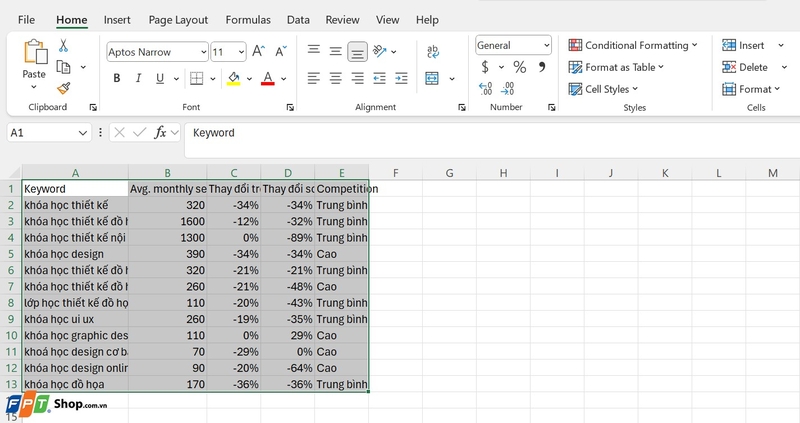Screen dimensions: 800x423
Task: Expand the underline style arrow
Action: [176, 79]
